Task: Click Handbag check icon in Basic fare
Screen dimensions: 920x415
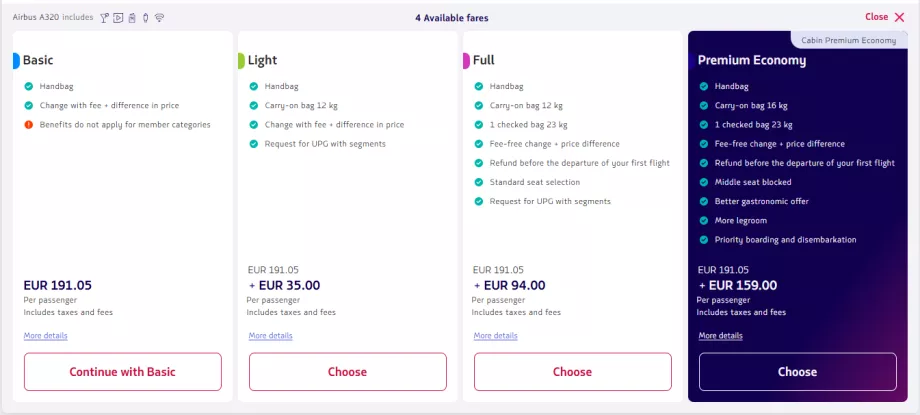Action: [x=29, y=86]
